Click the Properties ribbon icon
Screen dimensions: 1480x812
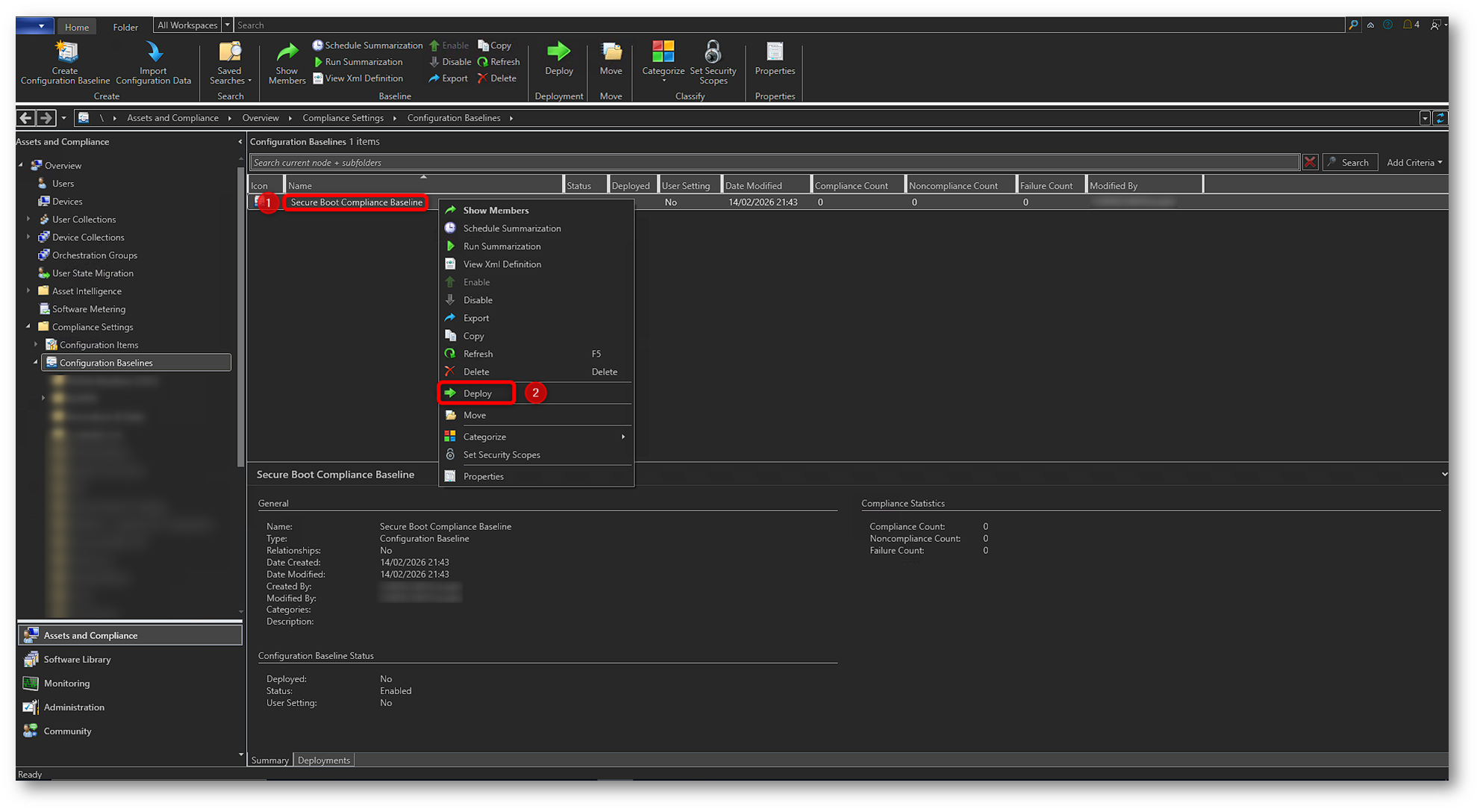(775, 52)
